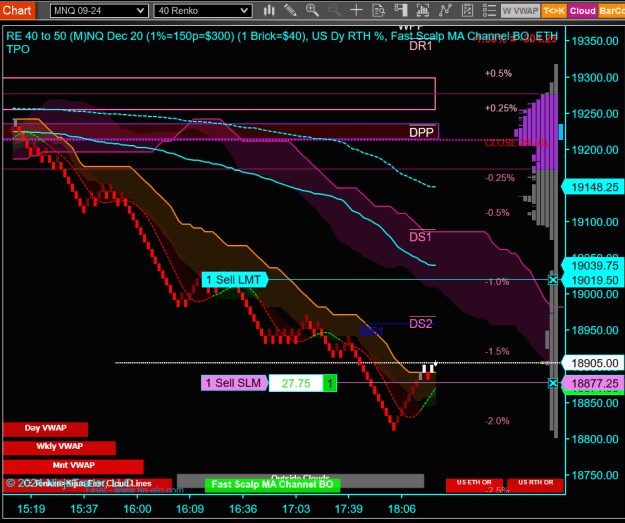The image size is (625, 523).
Task: Open the Data Series icon
Action: click(423, 10)
